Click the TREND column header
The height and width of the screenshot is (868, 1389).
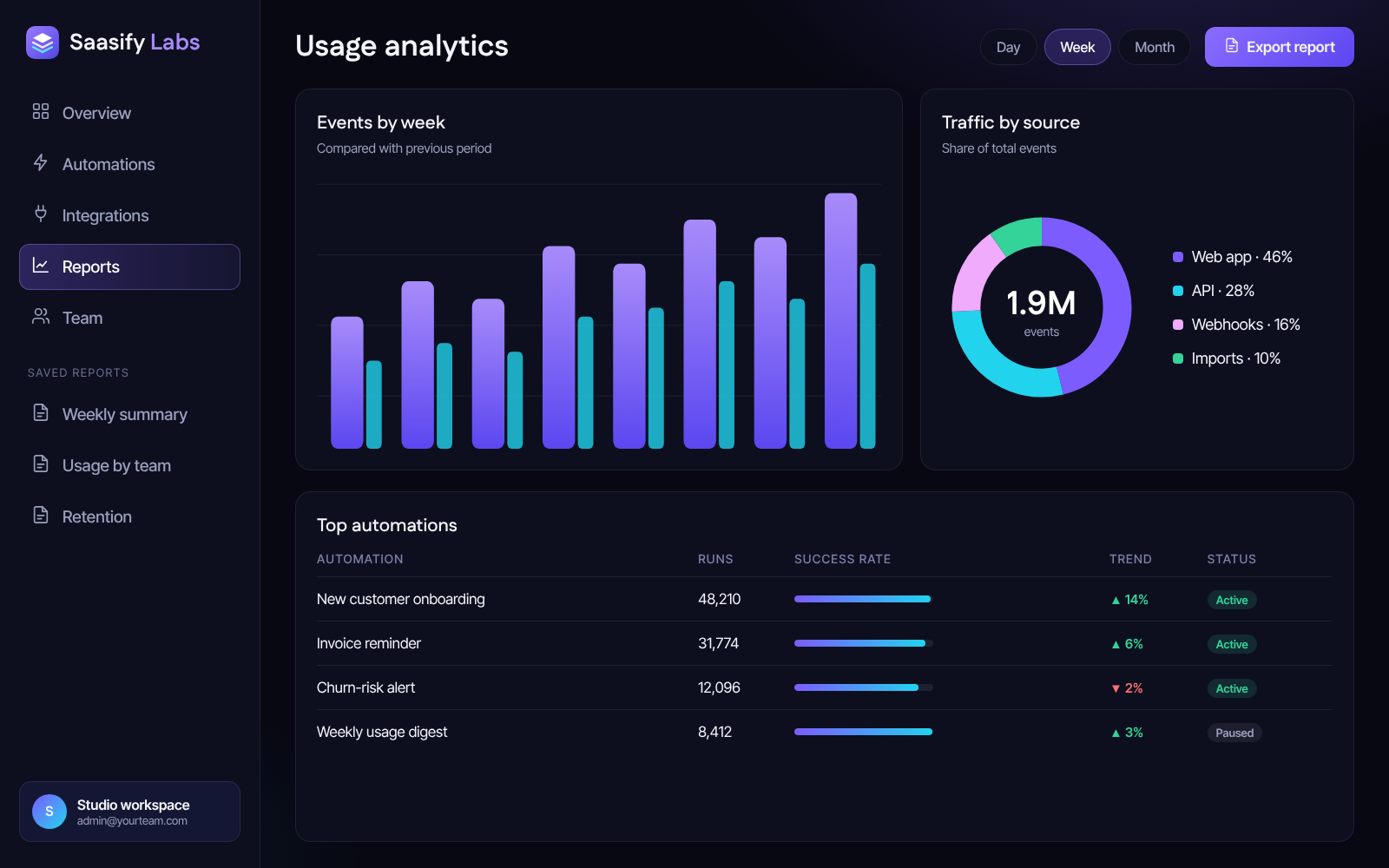click(1130, 559)
